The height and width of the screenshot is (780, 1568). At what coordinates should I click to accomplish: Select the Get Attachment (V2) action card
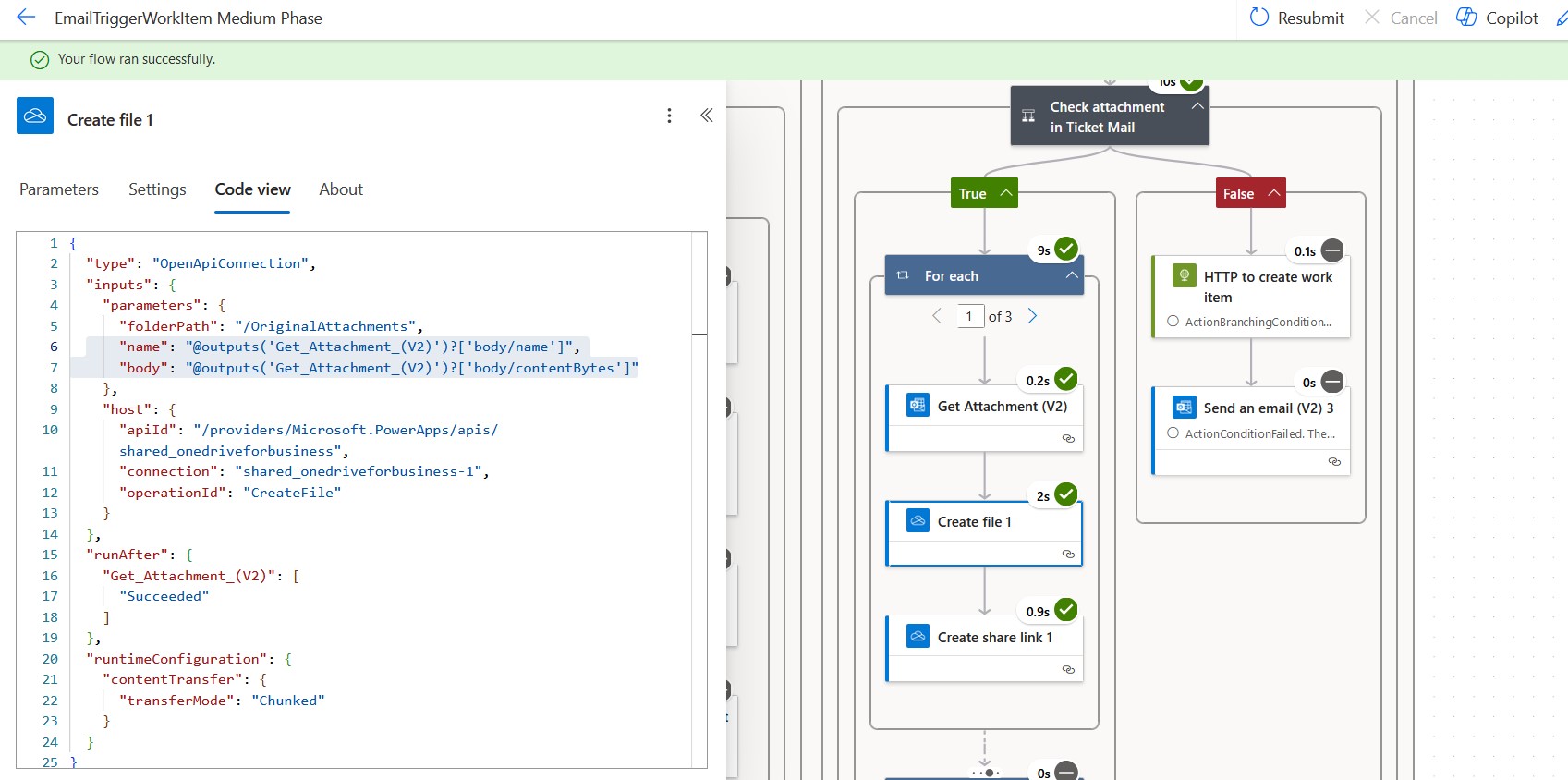[984, 419]
